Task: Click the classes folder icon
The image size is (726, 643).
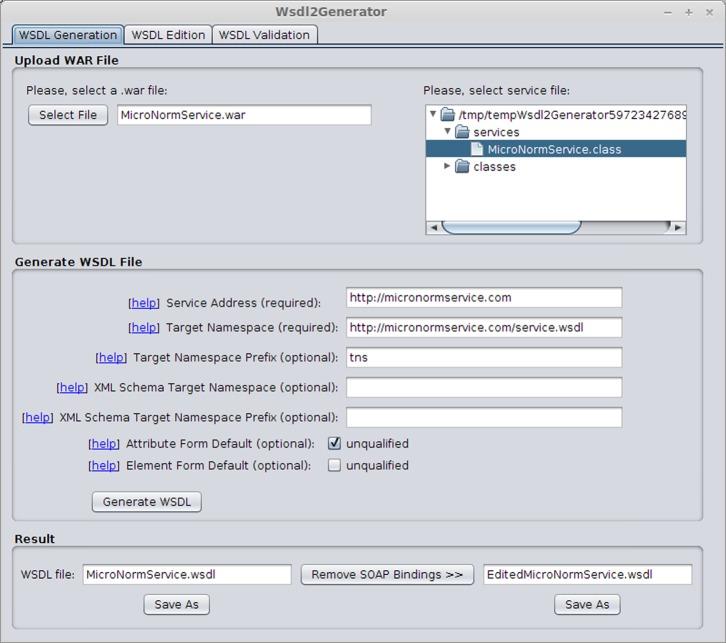Action: 462,167
